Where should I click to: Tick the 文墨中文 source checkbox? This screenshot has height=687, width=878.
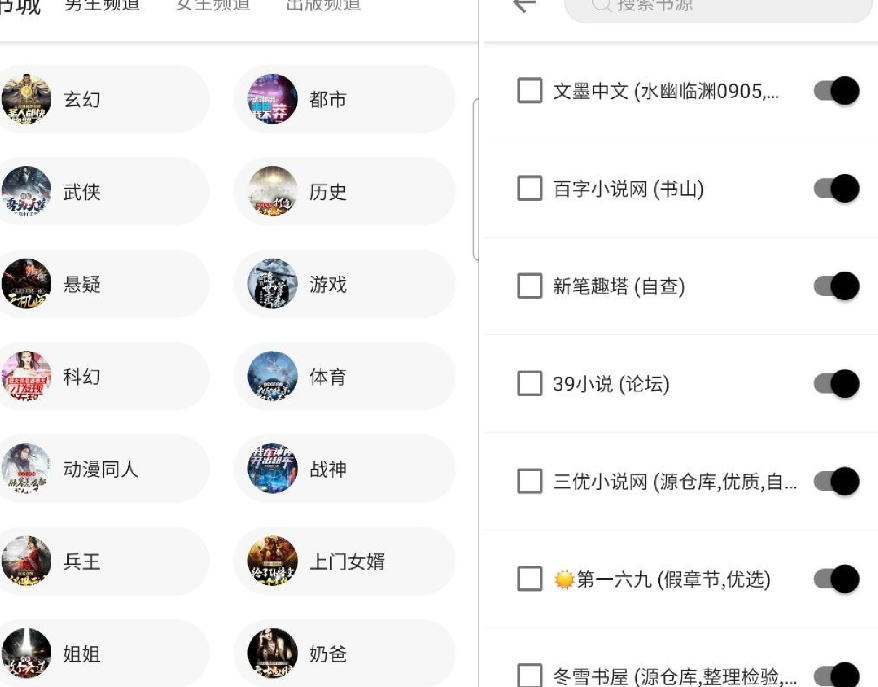tap(530, 91)
